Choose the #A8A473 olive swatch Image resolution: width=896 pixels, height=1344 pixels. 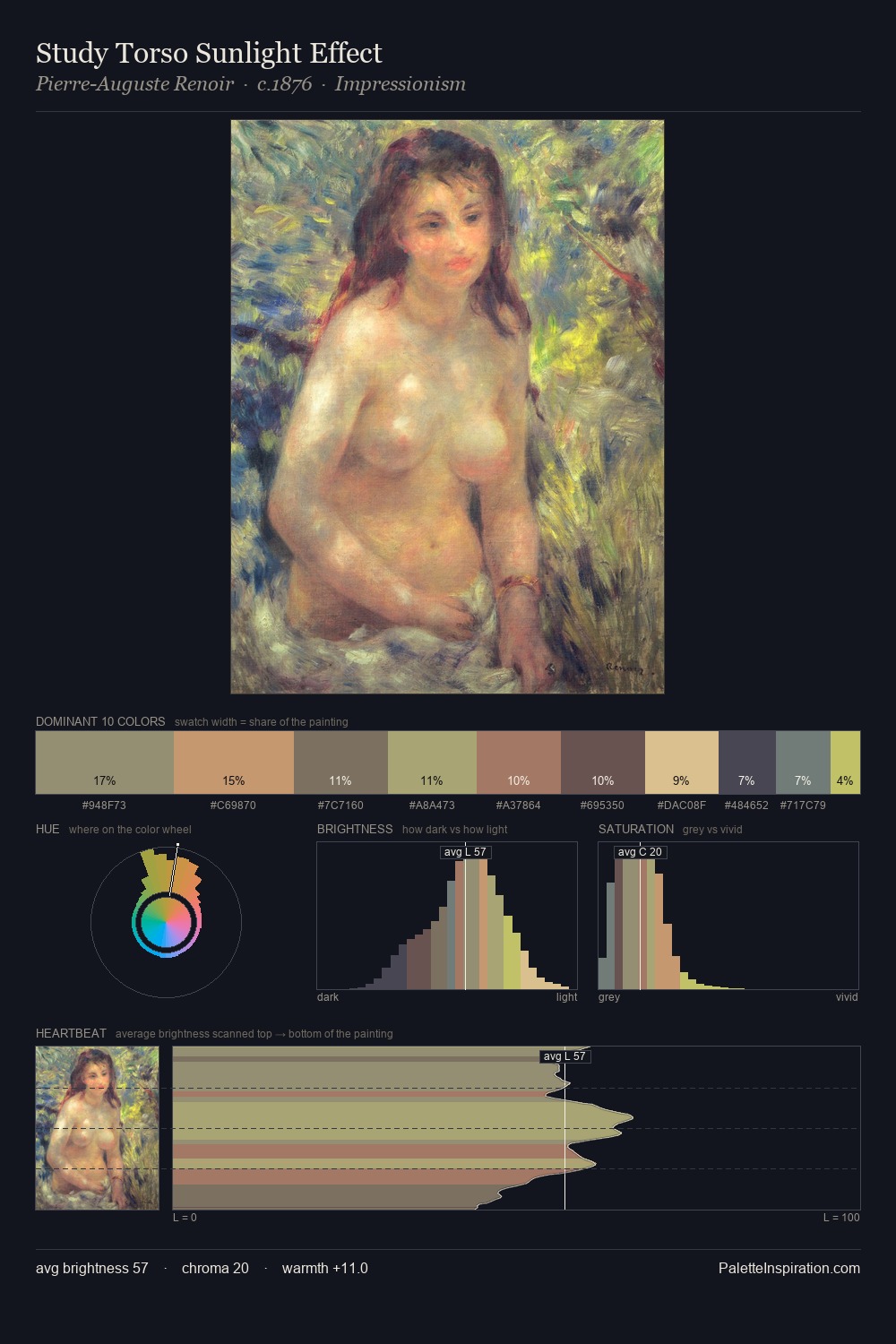pos(432,762)
